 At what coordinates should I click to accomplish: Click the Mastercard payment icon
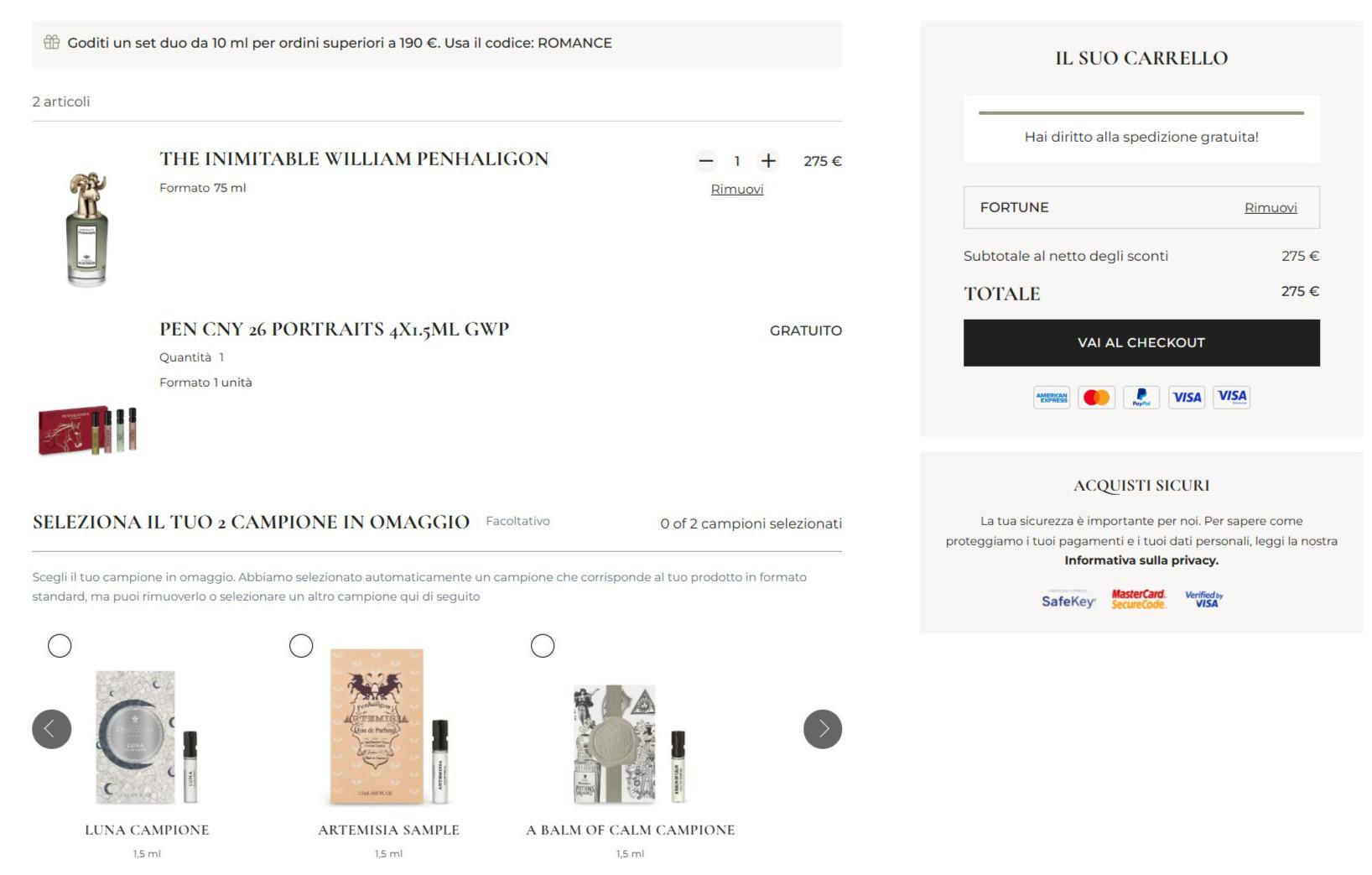point(1096,398)
